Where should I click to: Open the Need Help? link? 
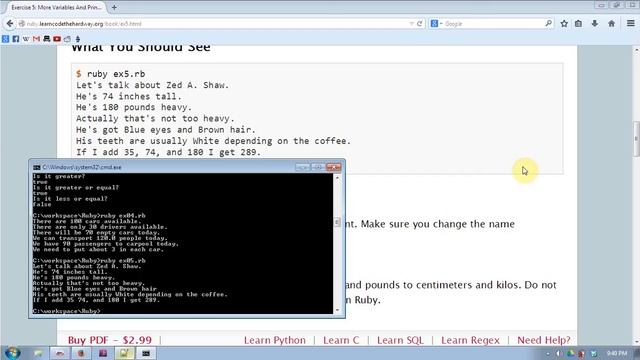(544, 340)
